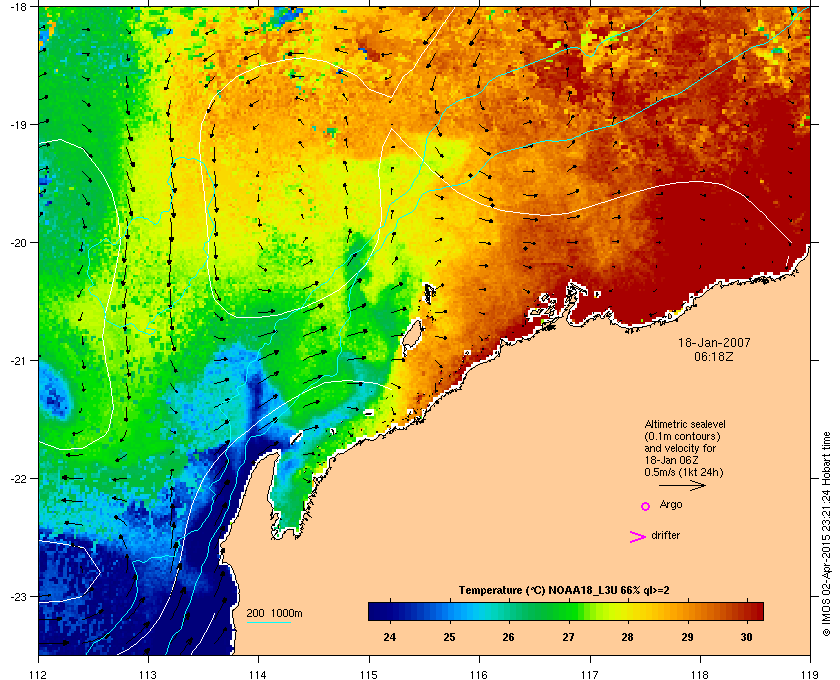Click the latitude axis label -19
The width and height of the screenshot is (840, 680).
click(19, 124)
